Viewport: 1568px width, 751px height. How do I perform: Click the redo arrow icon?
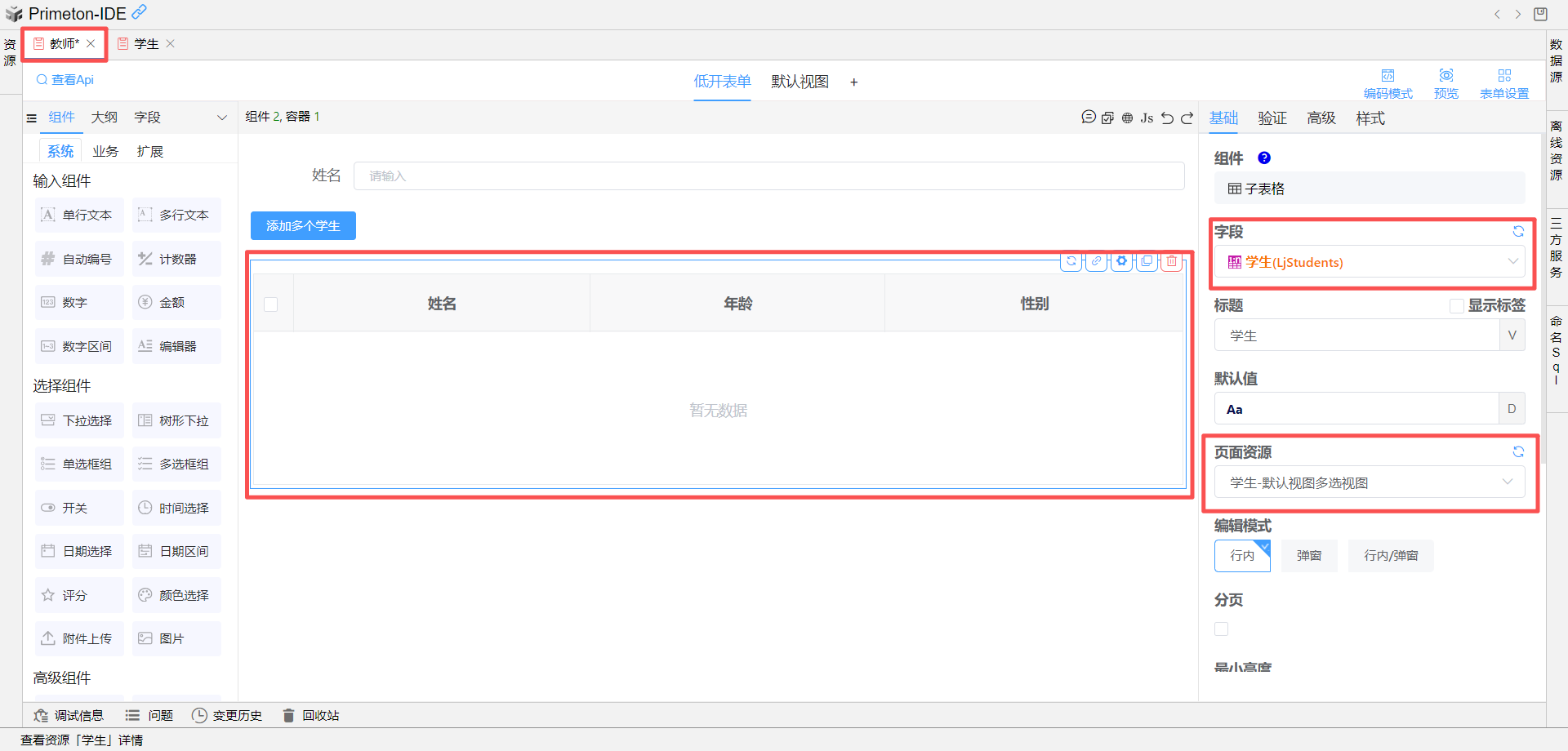click(x=1187, y=118)
